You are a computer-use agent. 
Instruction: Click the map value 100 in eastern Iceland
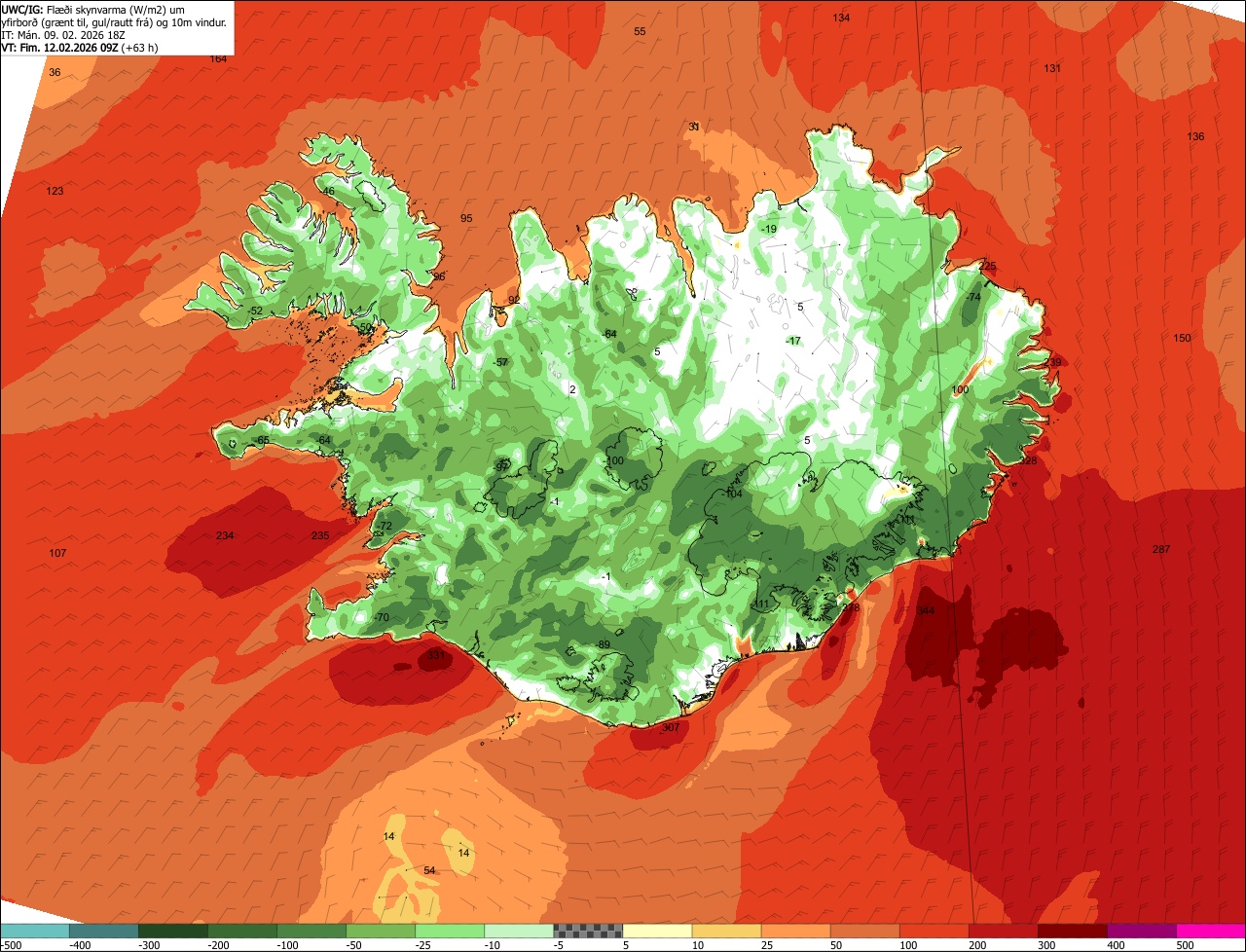click(x=960, y=390)
